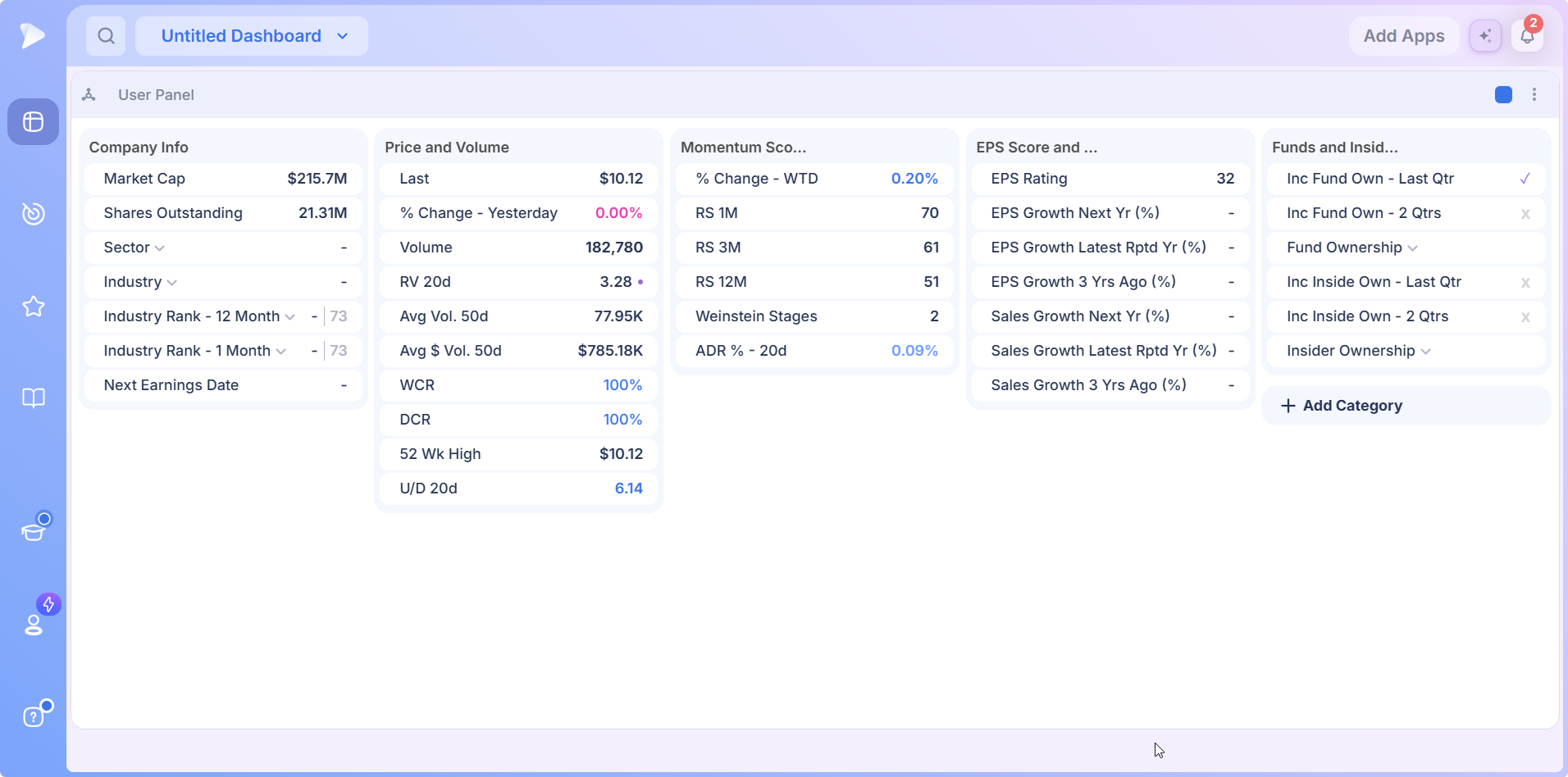Expand Industry Rank - 1 Month dropdown
This screenshot has width=1568, height=777.
[281, 352]
